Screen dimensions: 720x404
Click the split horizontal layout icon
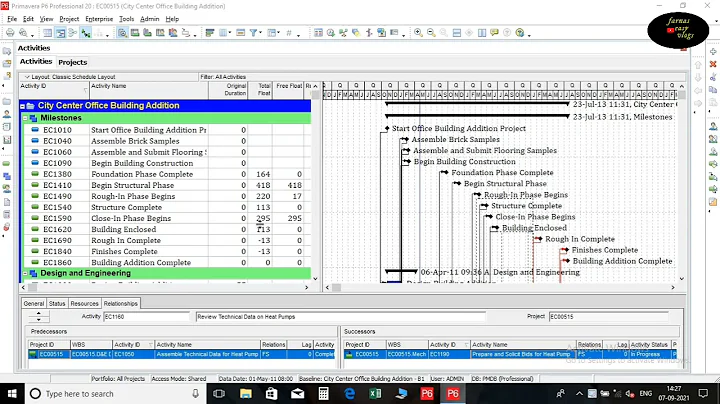click(x=456, y=33)
